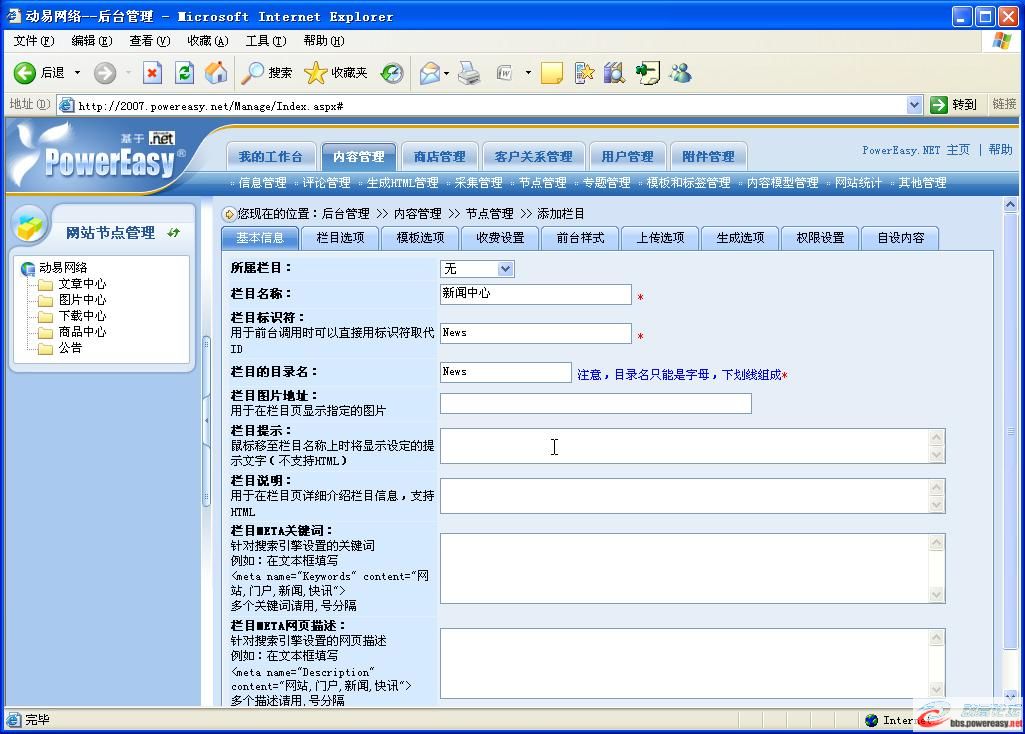This screenshot has width=1025, height=734.
Task: Click inside the 栏目名称 text field
Action: pos(534,294)
